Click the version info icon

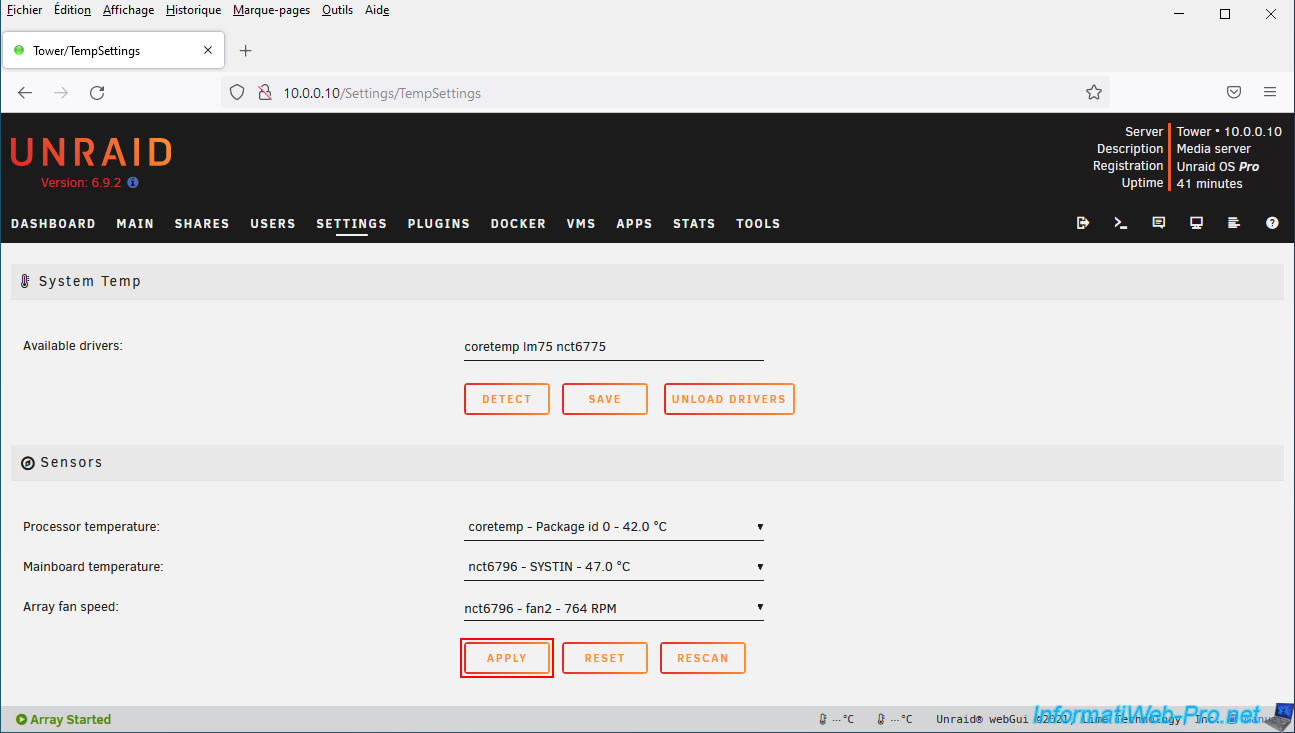coord(133,183)
